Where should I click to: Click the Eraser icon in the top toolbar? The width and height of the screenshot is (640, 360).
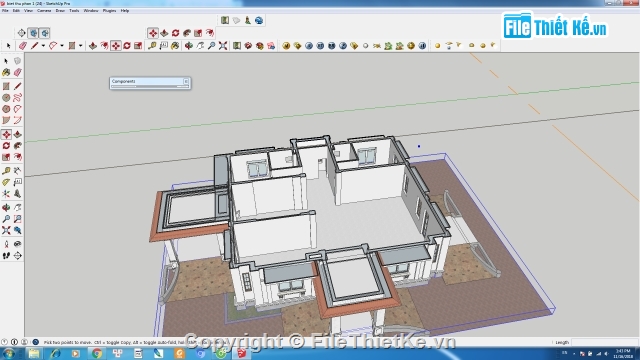[x=23, y=46]
